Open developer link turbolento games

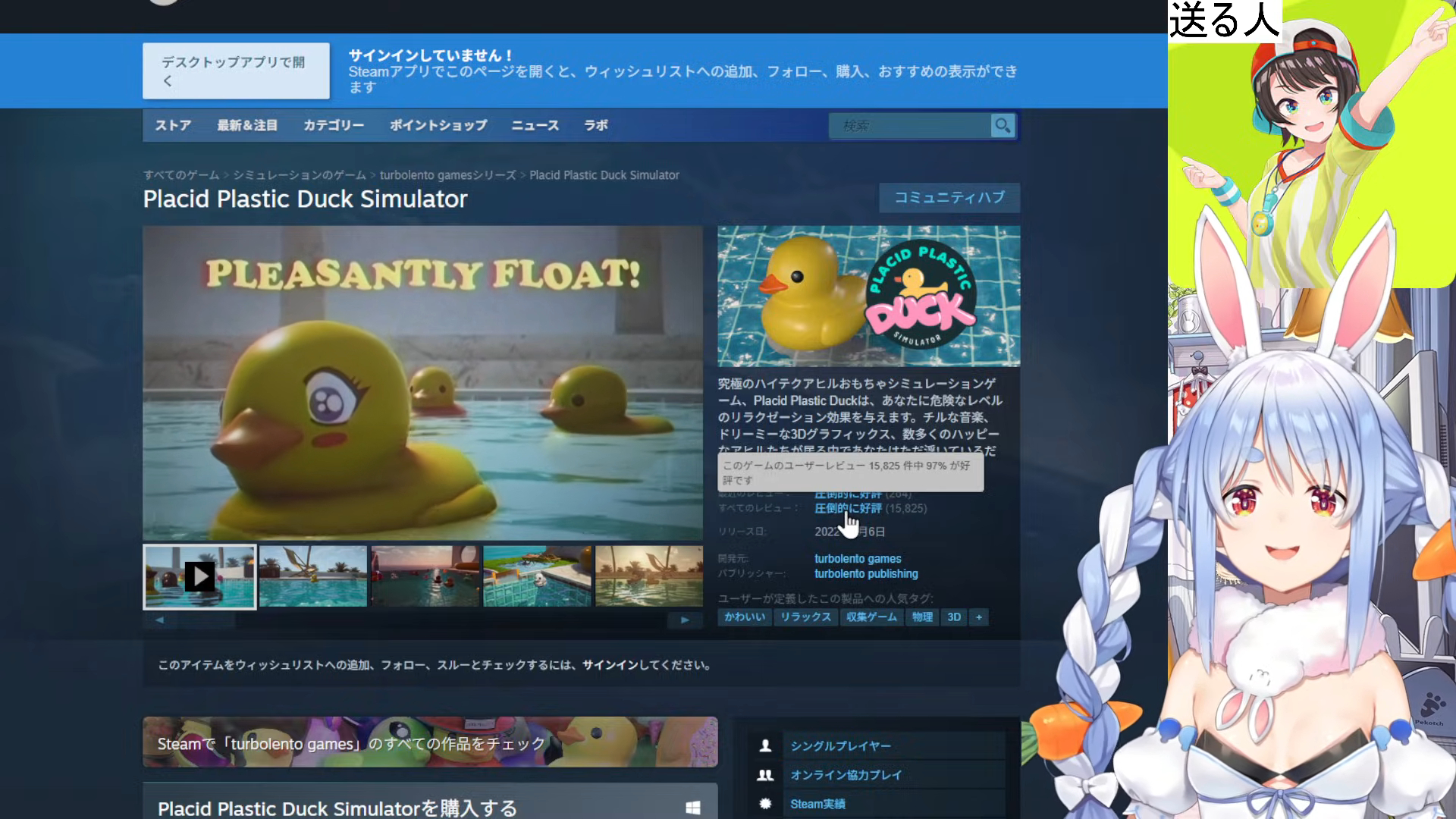click(x=858, y=559)
